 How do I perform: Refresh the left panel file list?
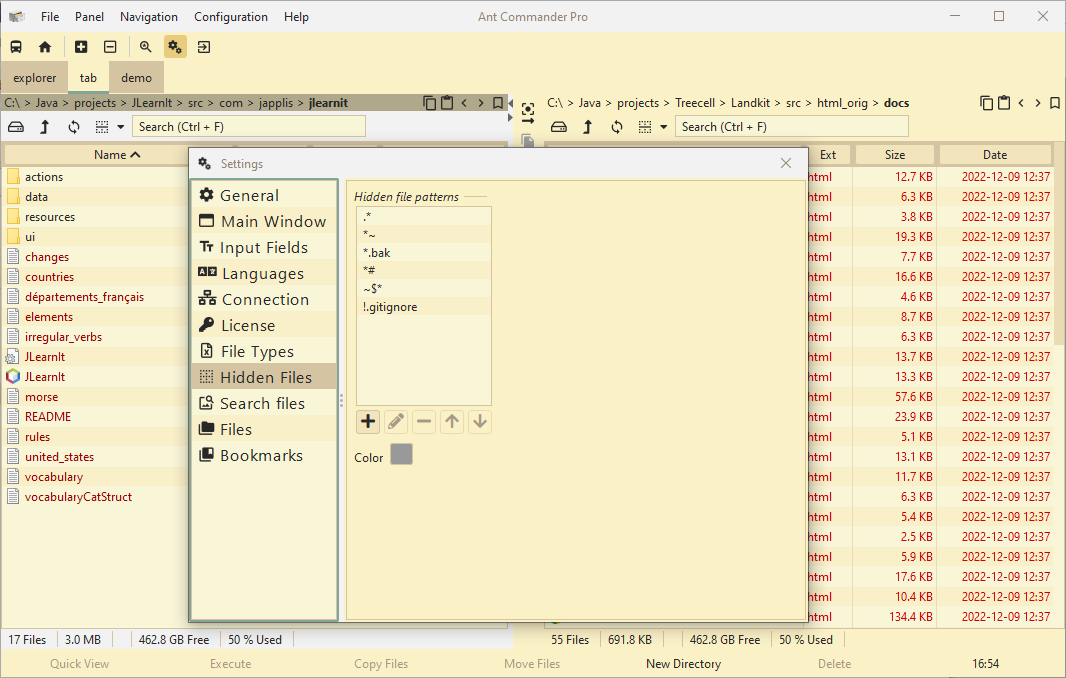(73, 126)
